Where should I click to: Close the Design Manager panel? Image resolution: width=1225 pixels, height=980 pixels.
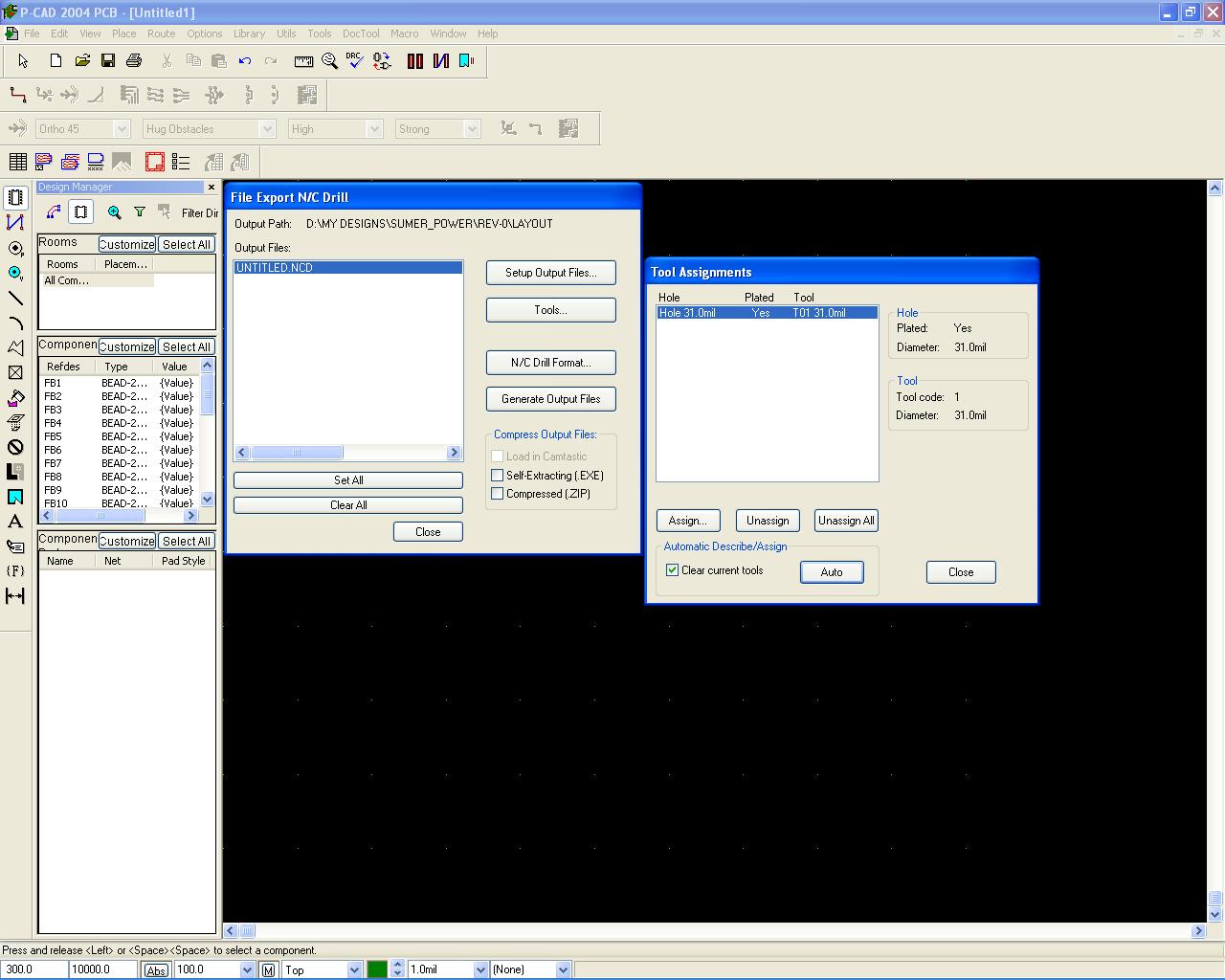[212, 188]
